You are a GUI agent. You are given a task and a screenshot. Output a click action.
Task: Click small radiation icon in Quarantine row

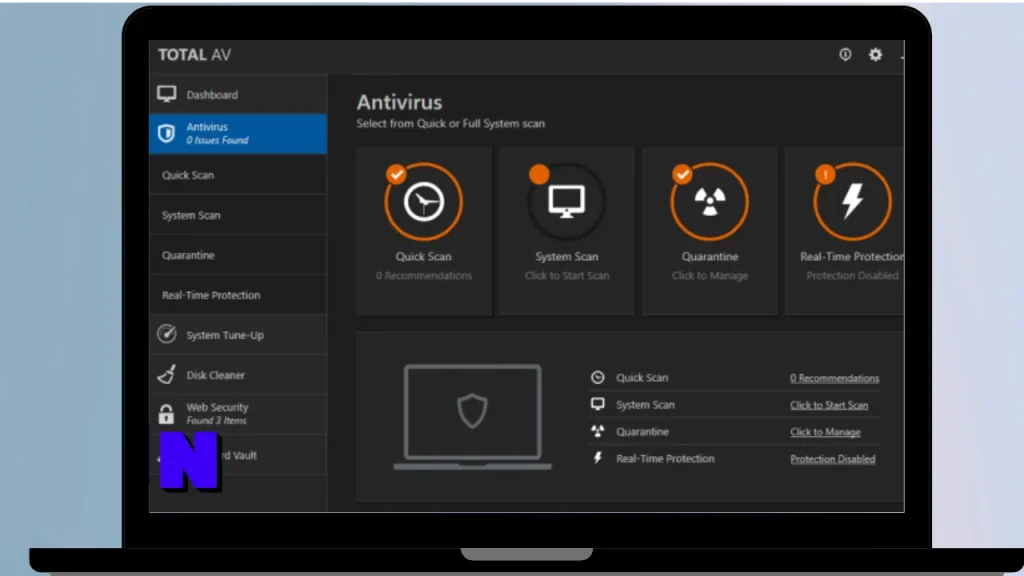pyautogui.click(x=598, y=431)
